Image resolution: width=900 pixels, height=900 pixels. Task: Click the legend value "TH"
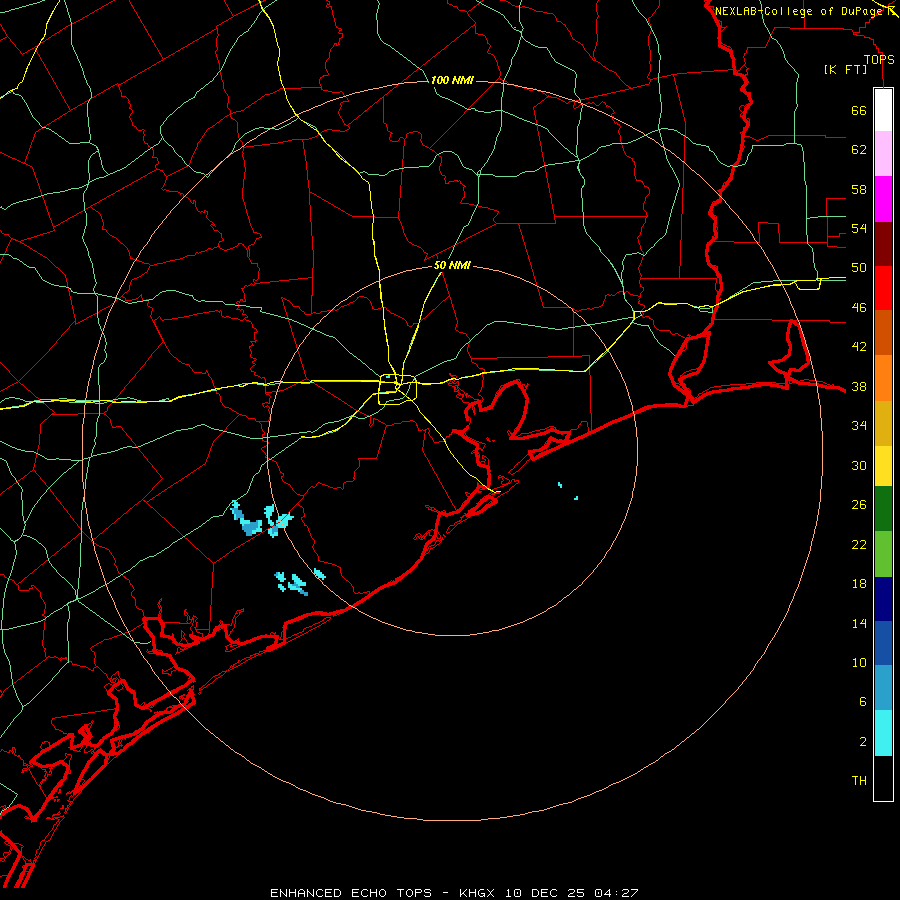coord(859,781)
